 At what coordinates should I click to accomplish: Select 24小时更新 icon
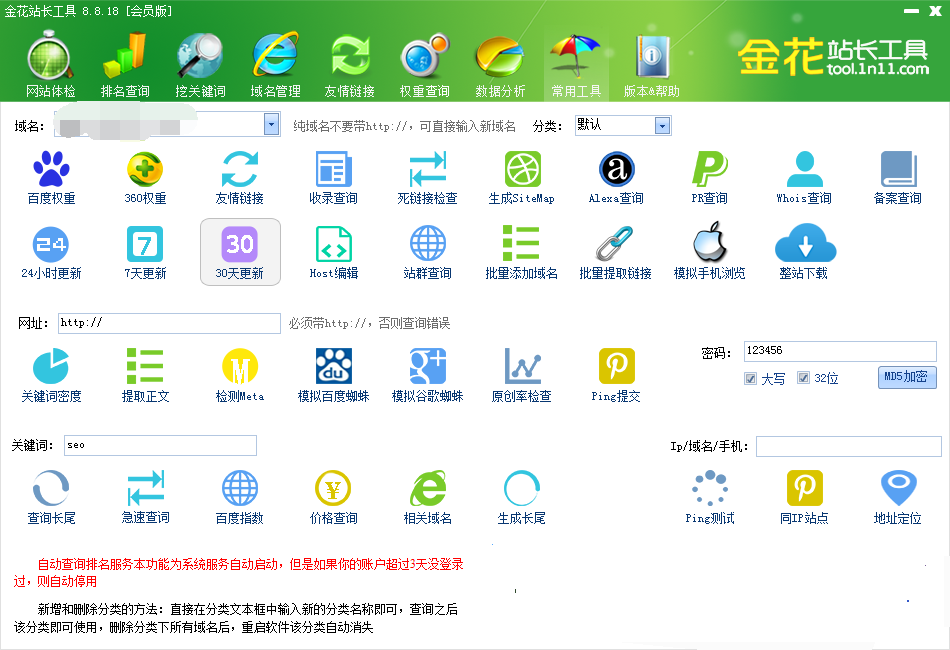[51, 252]
